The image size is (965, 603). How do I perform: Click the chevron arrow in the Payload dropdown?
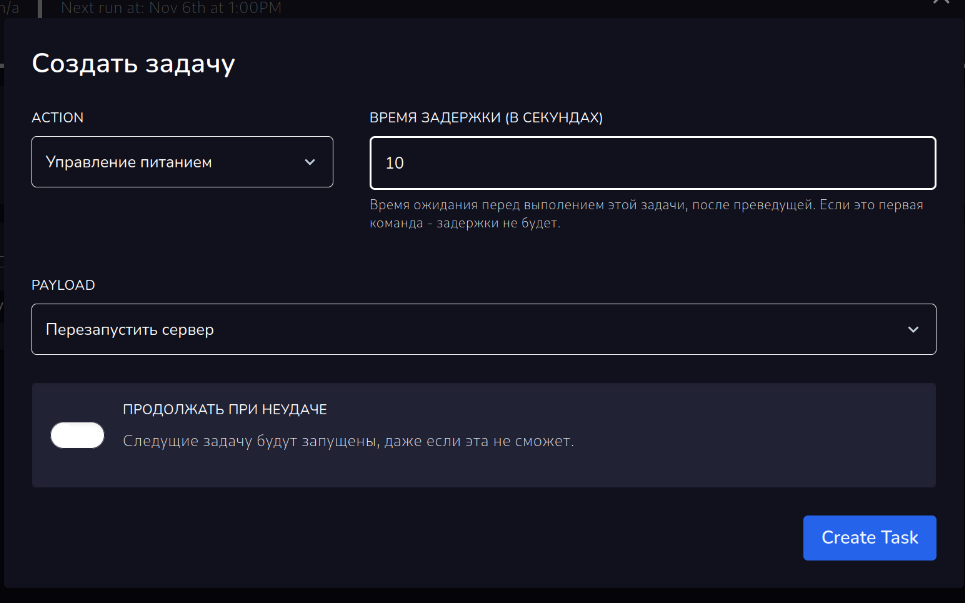pyautogui.click(x=912, y=329)
